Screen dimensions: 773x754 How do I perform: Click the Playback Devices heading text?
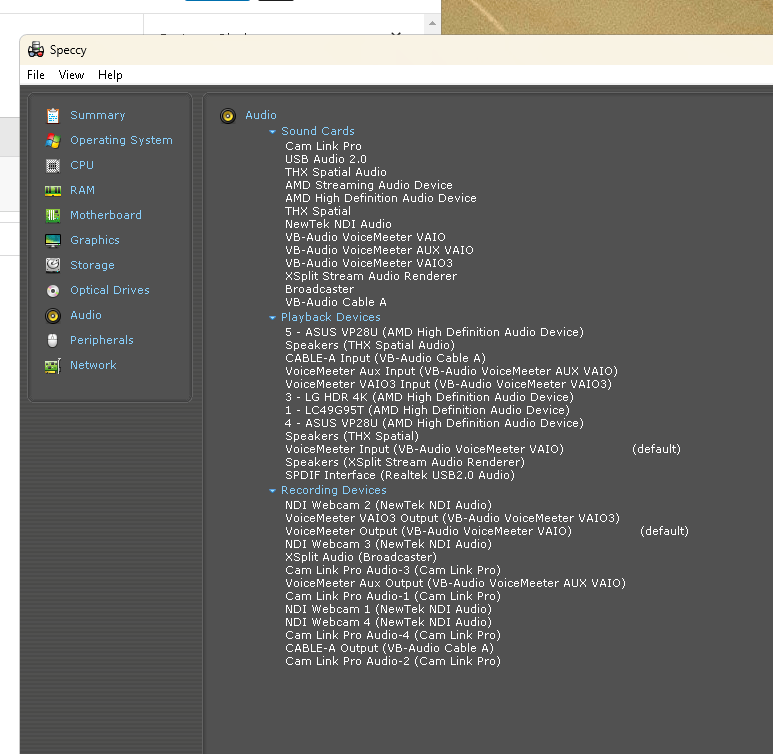point(331,318)
